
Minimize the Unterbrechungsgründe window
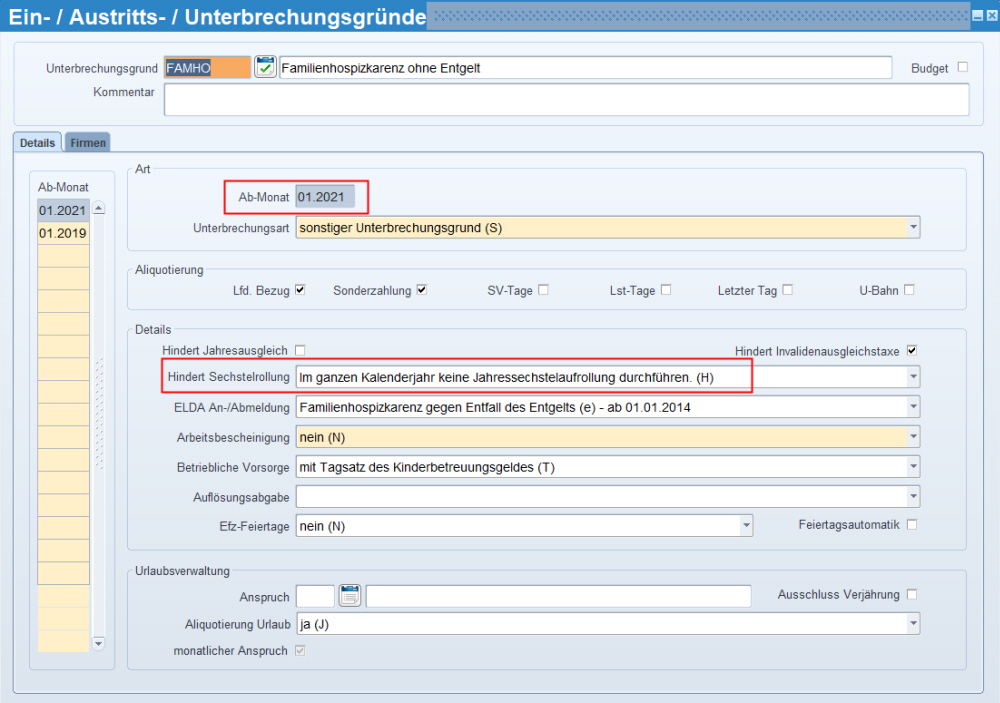(977, 16)
